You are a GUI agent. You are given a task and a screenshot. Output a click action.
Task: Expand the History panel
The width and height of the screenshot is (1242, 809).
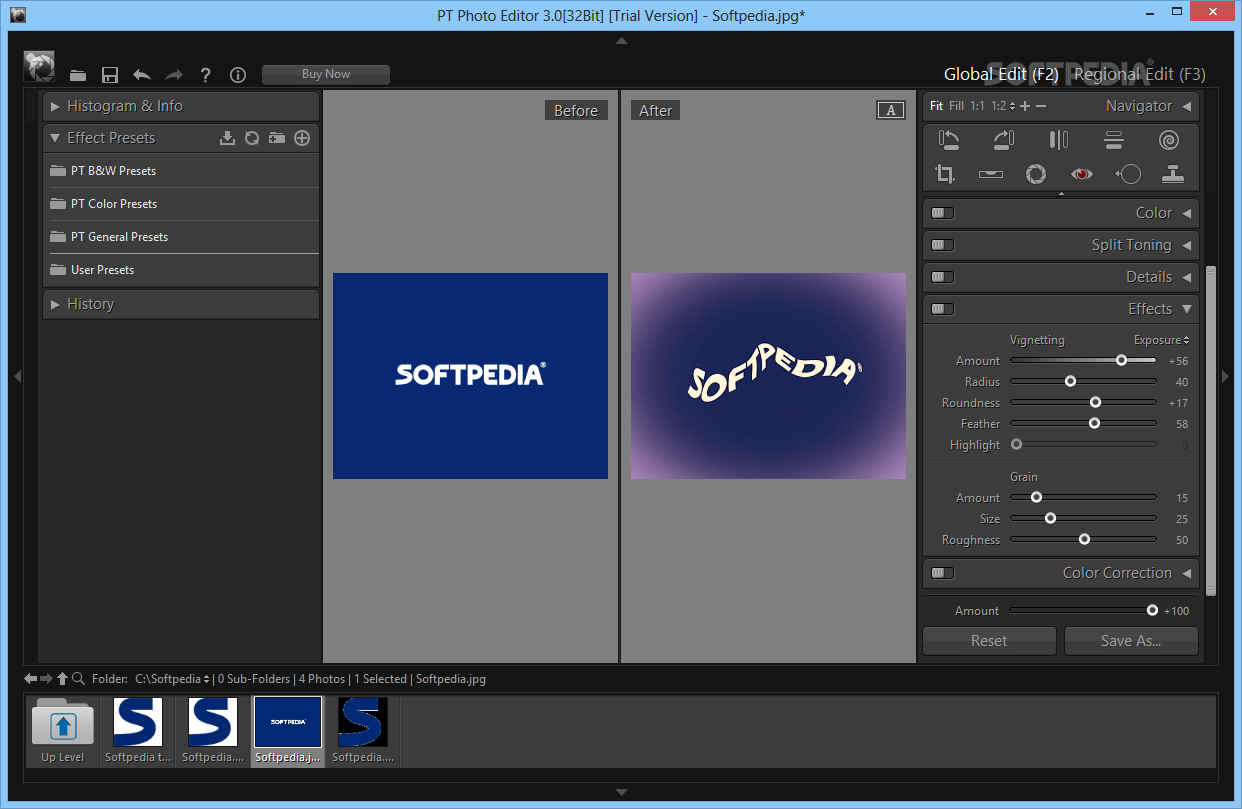[x=56, y=304]
